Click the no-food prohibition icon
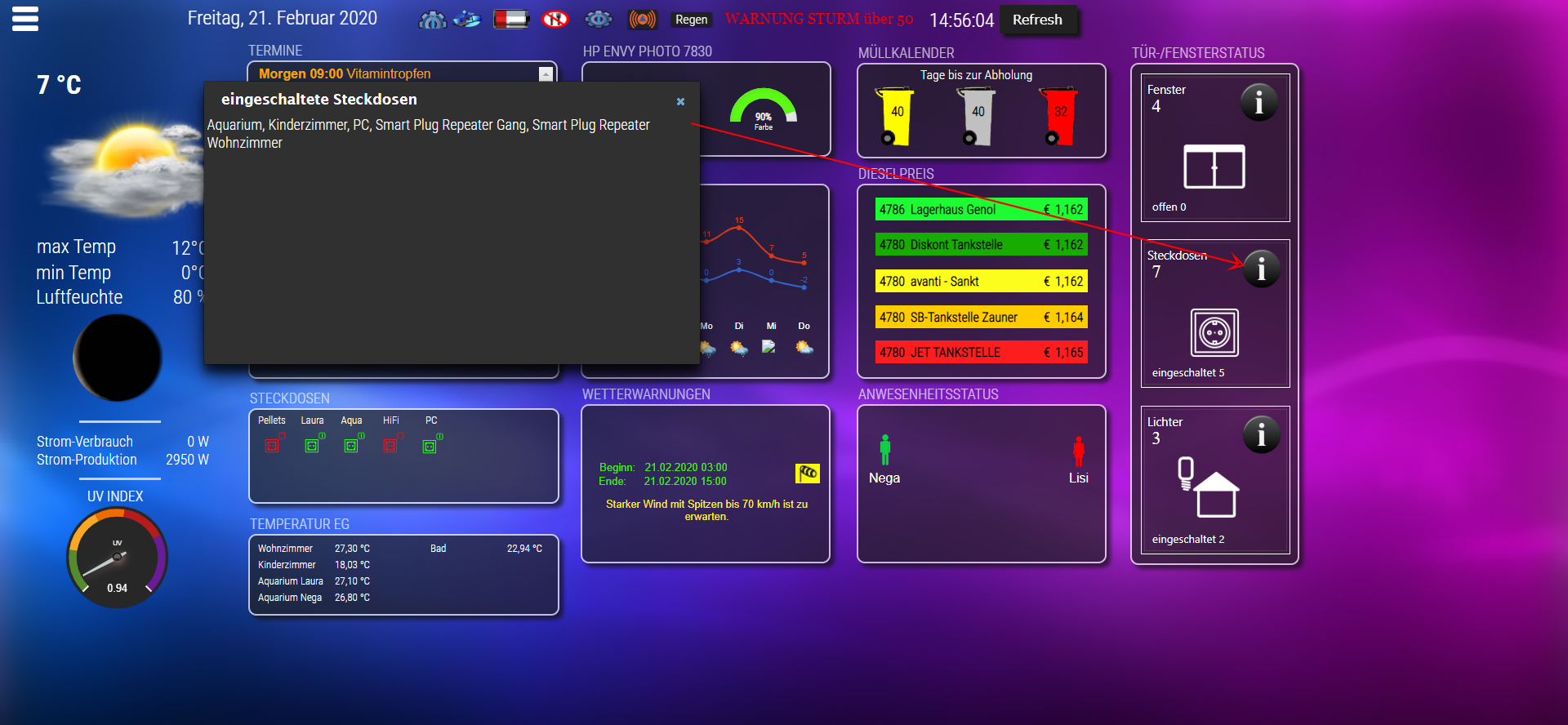 click(x=555, y=19)
